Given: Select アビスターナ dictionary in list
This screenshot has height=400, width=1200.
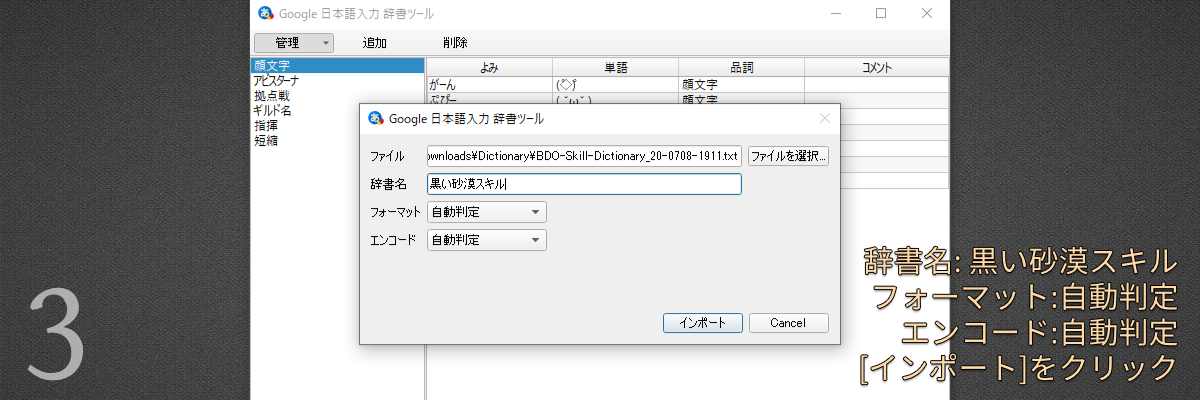Looking at the screenshot, I should coord(276,81).
